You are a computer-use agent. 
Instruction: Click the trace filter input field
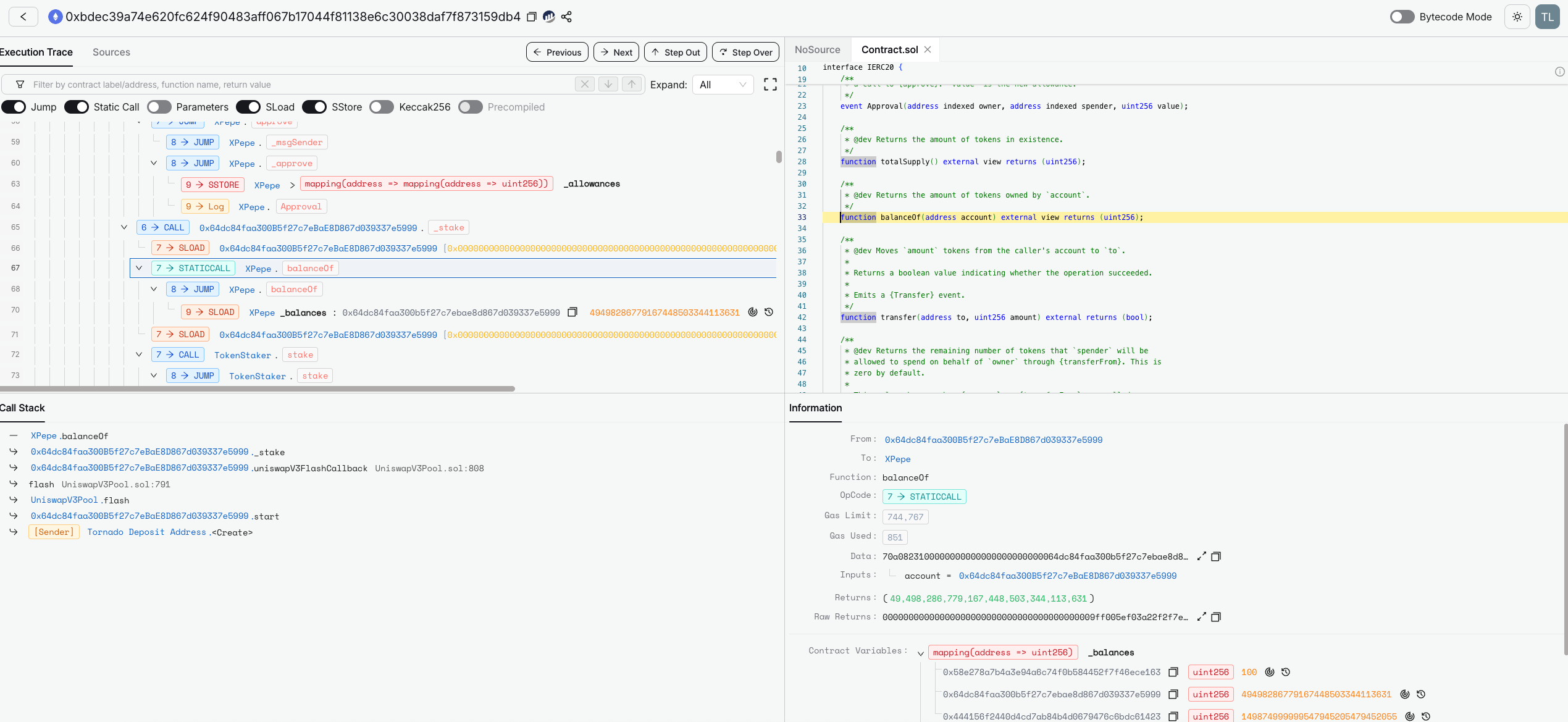pos(296,85)
